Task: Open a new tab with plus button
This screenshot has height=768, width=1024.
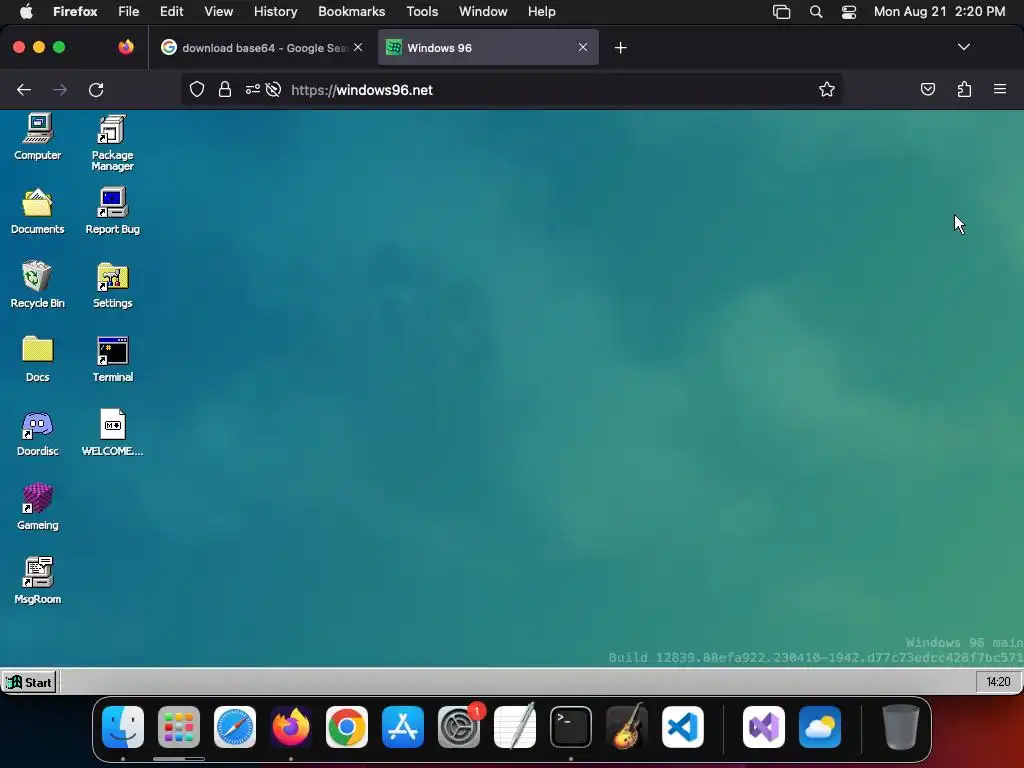Action: click(x=620, y=48)
